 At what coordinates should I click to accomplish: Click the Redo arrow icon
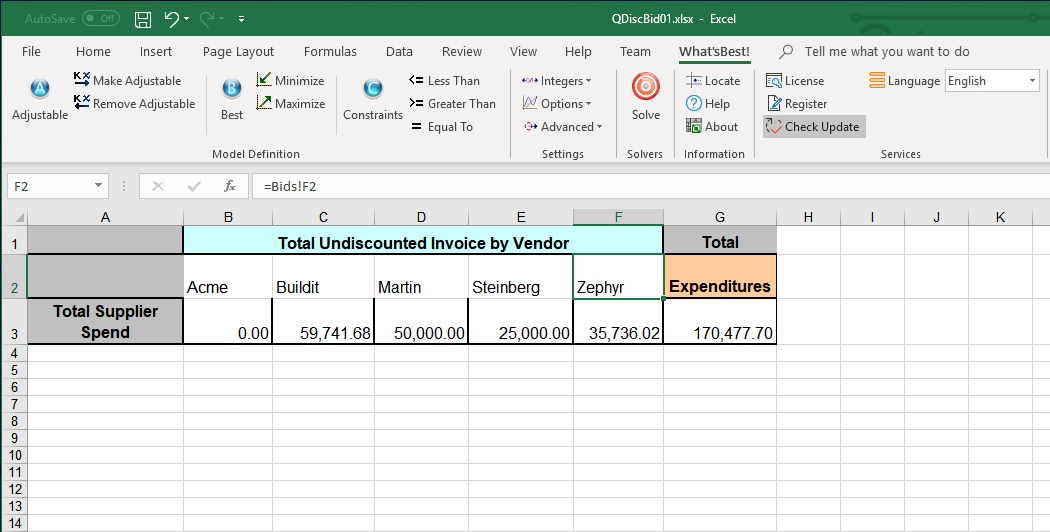point(207,19)
